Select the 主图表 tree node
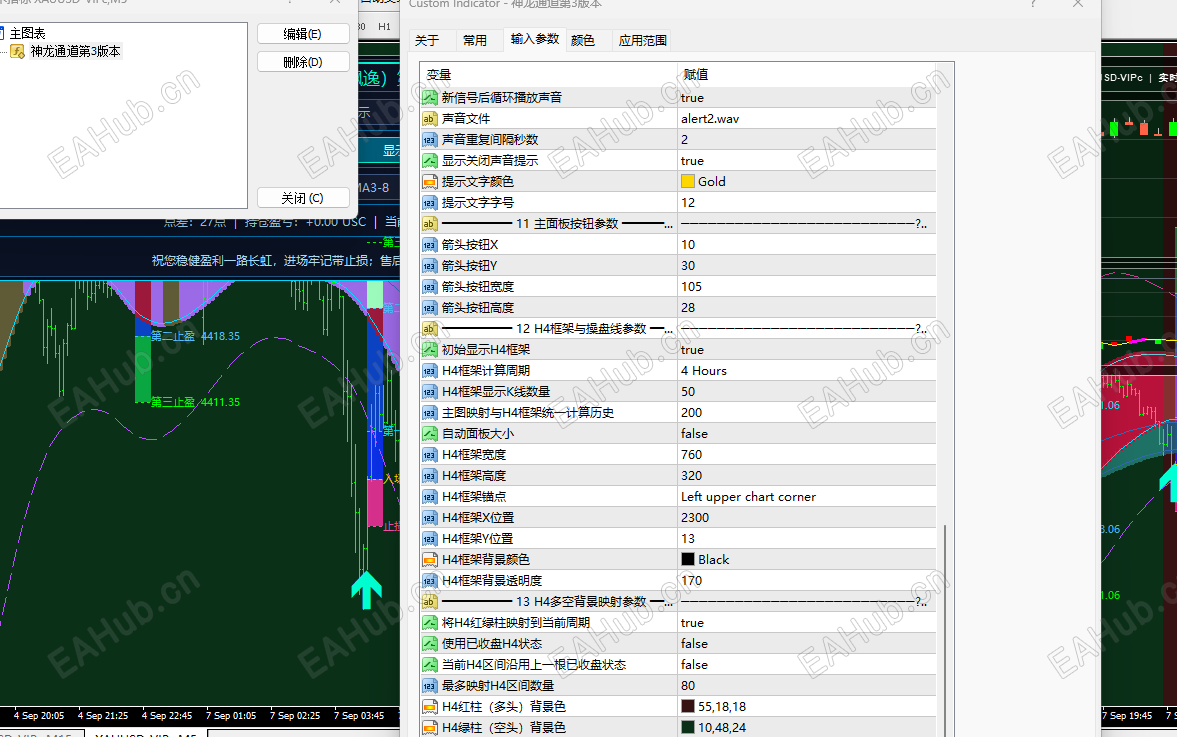Screen dimensions: 1177x737 coord(27,33)
